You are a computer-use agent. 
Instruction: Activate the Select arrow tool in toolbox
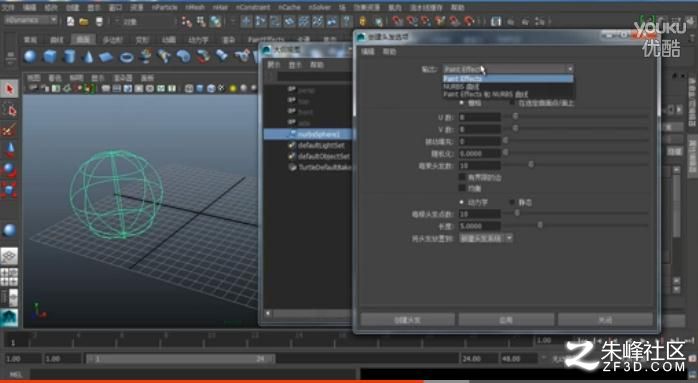coord(9,89)
